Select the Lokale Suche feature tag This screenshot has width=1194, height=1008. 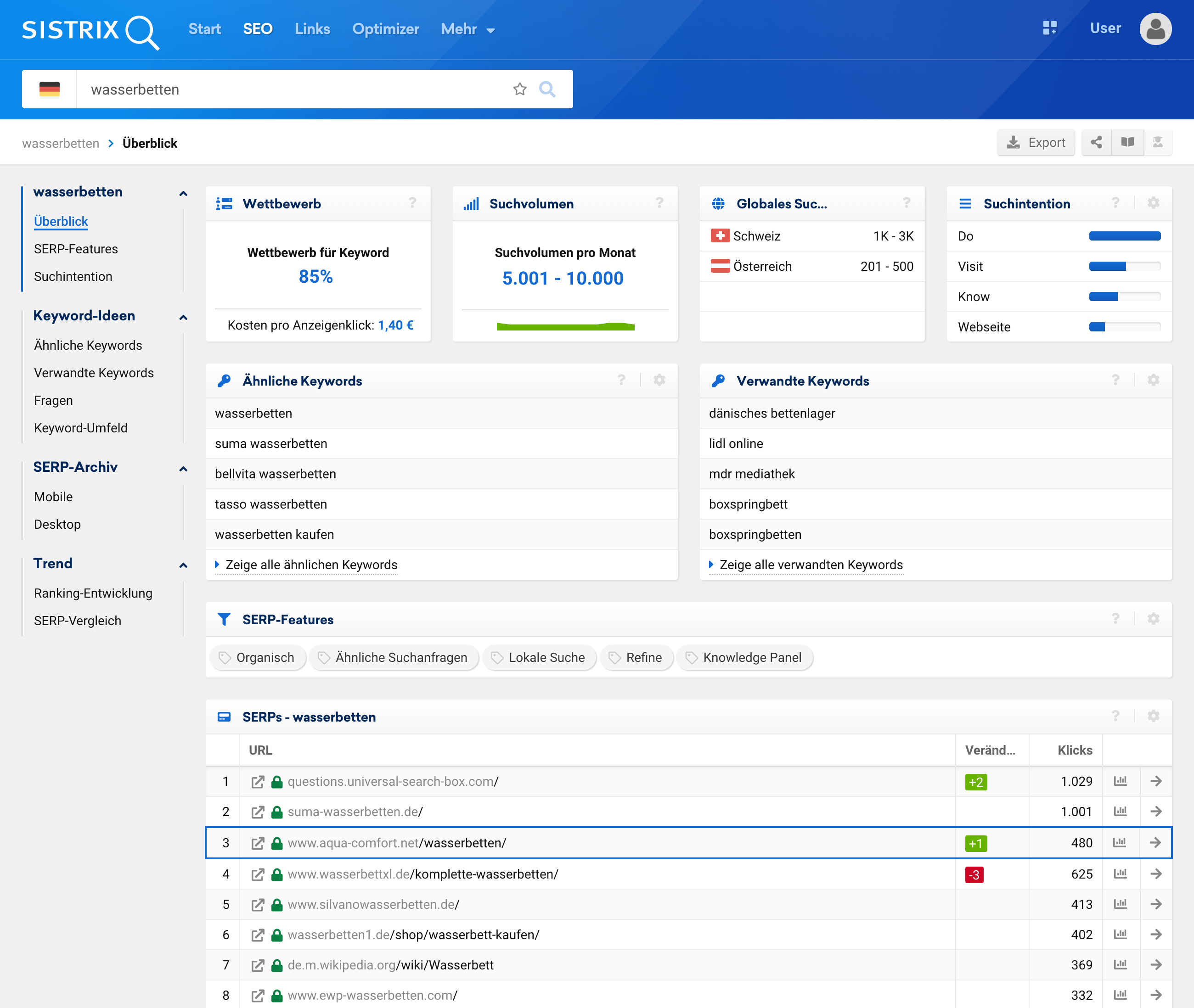[x=539, y=658]
